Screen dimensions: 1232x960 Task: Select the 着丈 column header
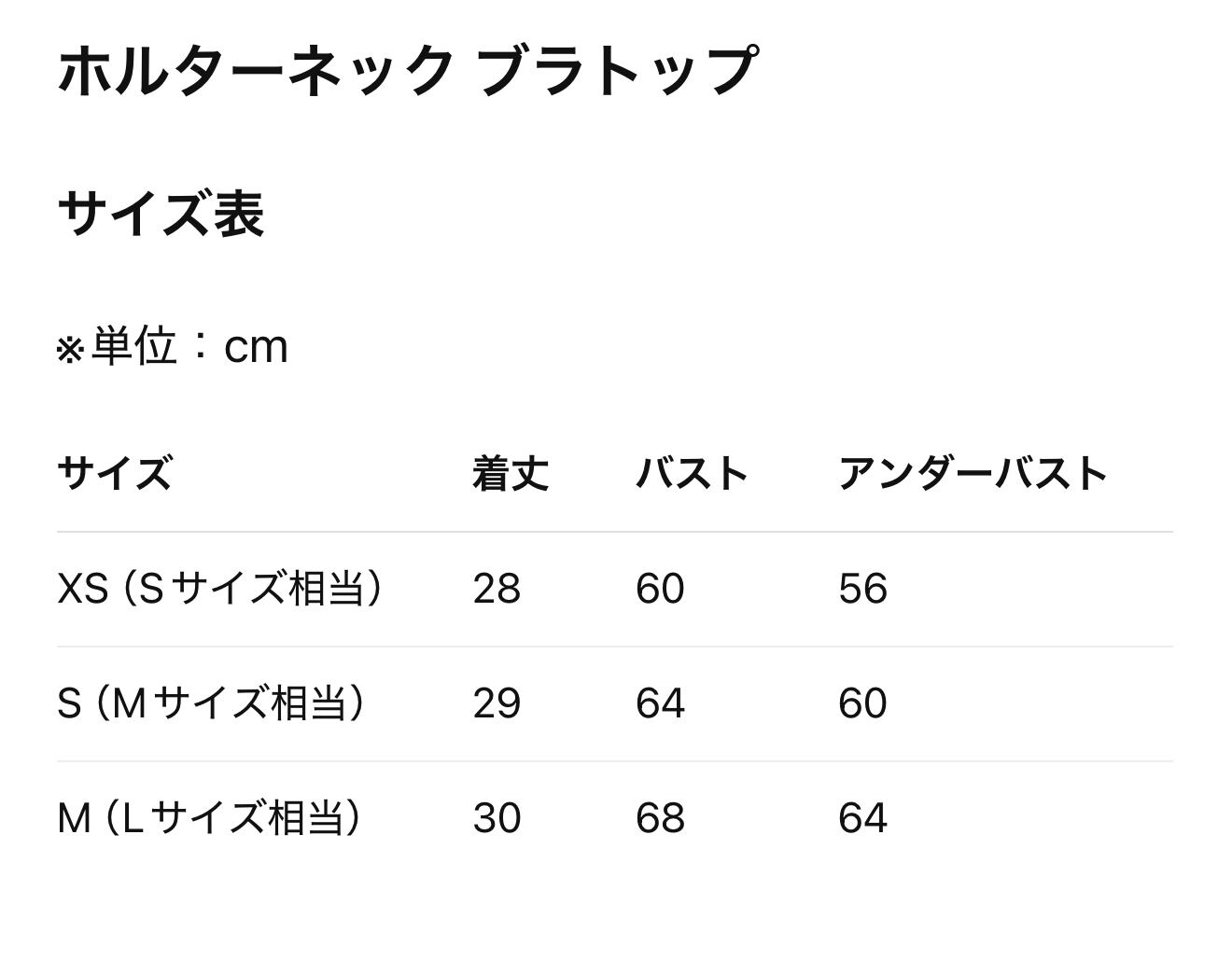pos(510,473)
